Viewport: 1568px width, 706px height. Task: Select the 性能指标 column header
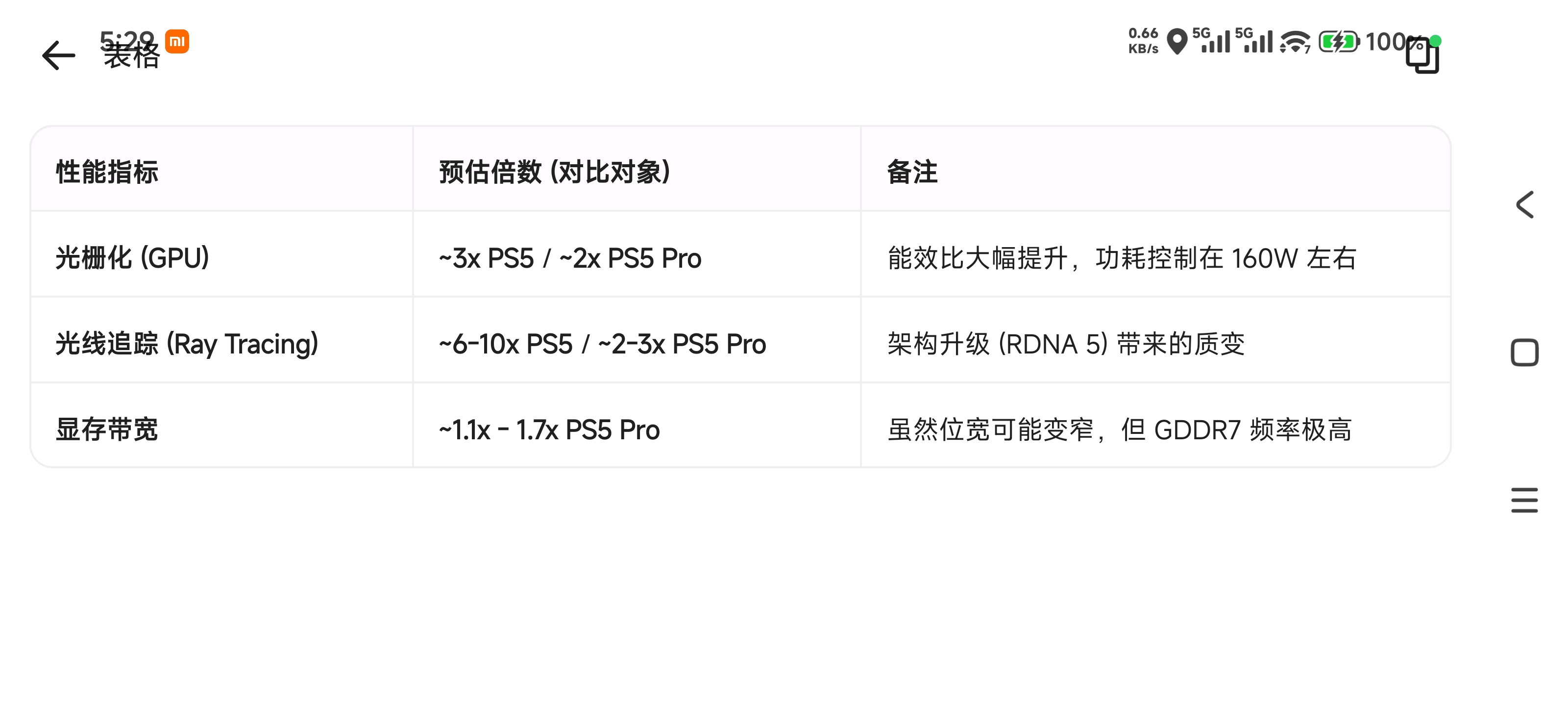click(x=107, y=172)
